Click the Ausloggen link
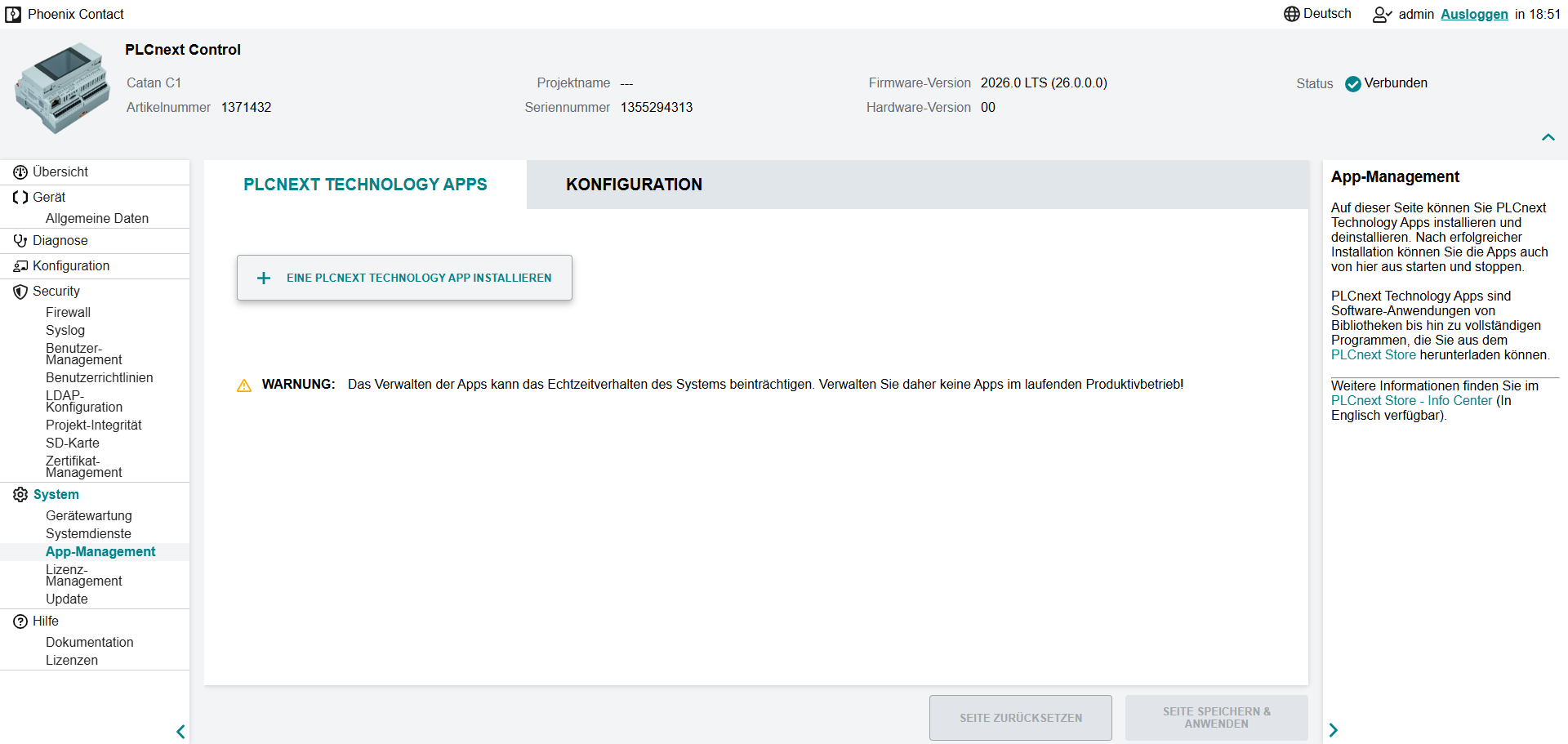1568x744 pixels. click(x=1474, y=14)
